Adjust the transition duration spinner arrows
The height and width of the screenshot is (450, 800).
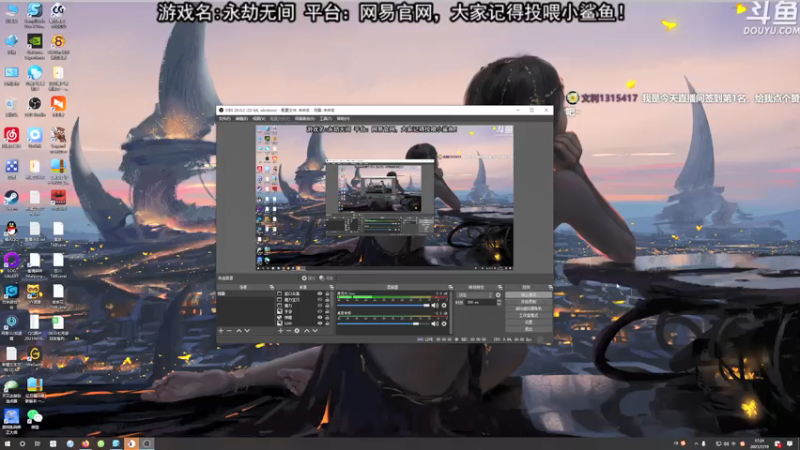click(x=499, y=303)
